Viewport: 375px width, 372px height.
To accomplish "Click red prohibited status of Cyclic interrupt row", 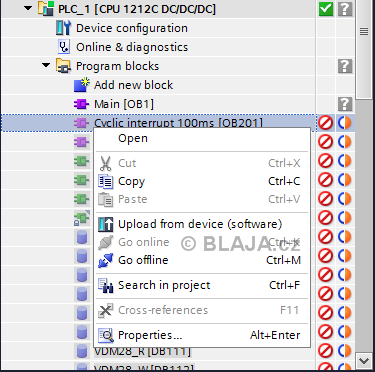I will tap(325, 123).
